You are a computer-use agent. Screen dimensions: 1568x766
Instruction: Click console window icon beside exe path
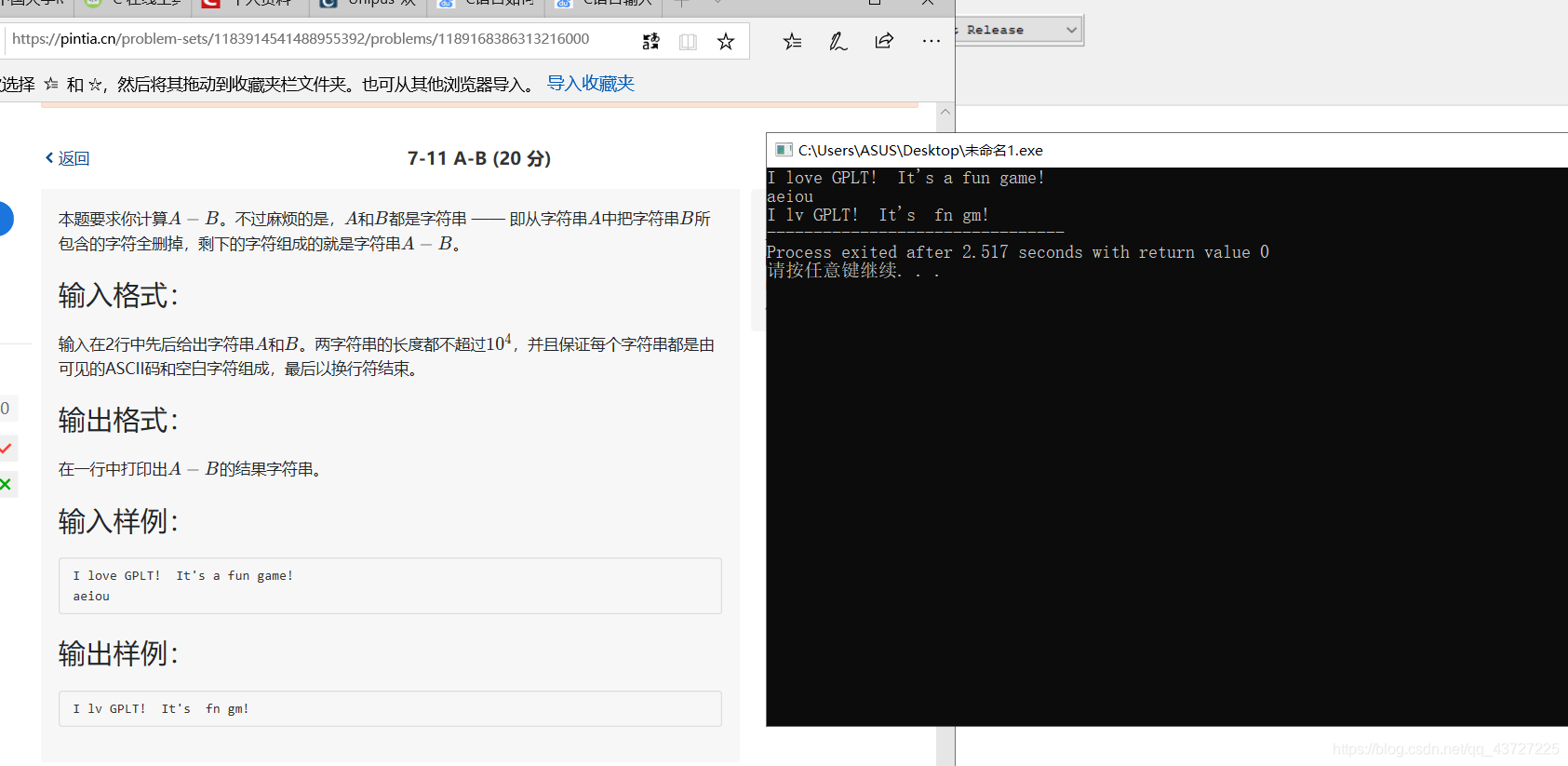click(784, 150)
